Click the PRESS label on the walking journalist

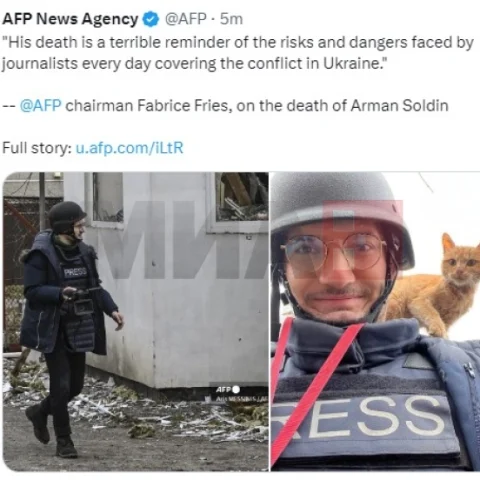click(76, 272)
